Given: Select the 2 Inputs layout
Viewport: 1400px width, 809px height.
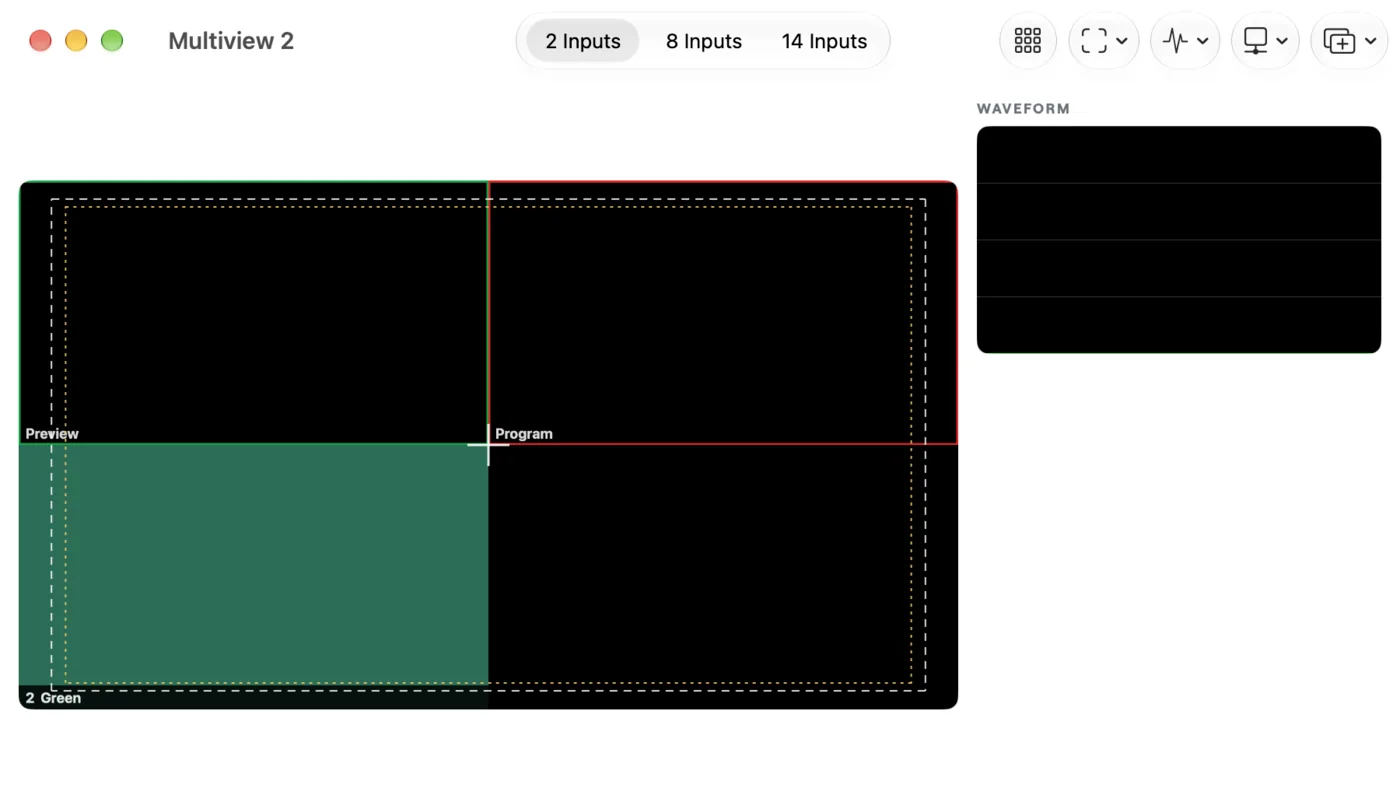Looking at the screenshot, I should pyautogui.click(x=583, y=41).
